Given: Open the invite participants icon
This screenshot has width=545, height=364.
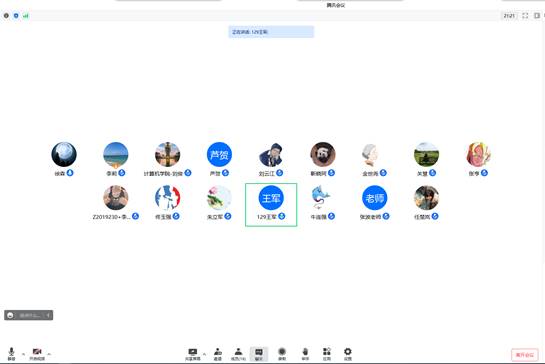Looking at the screenshot, I should tap(218, 354).
